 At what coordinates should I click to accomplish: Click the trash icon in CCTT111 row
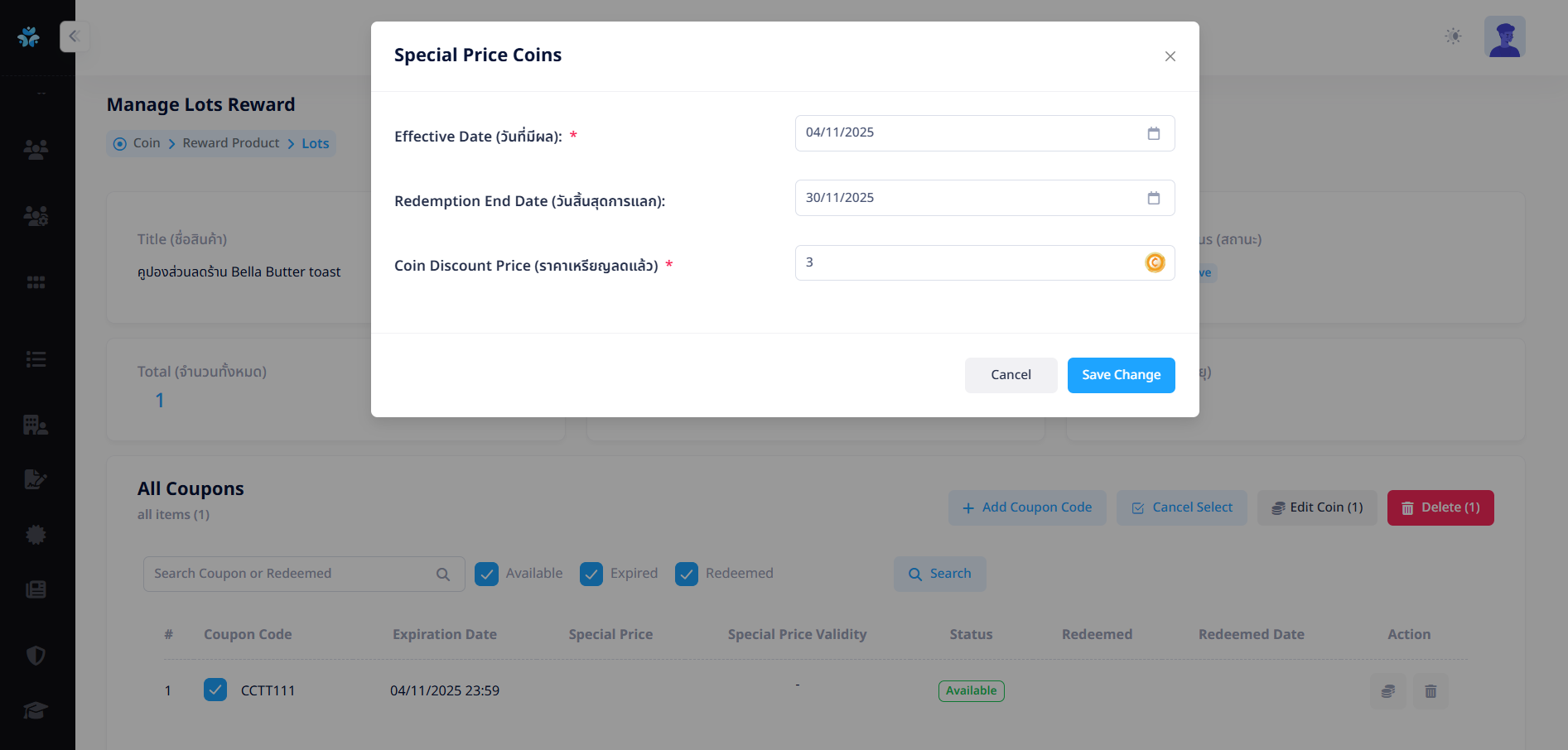click(1430, 691)
